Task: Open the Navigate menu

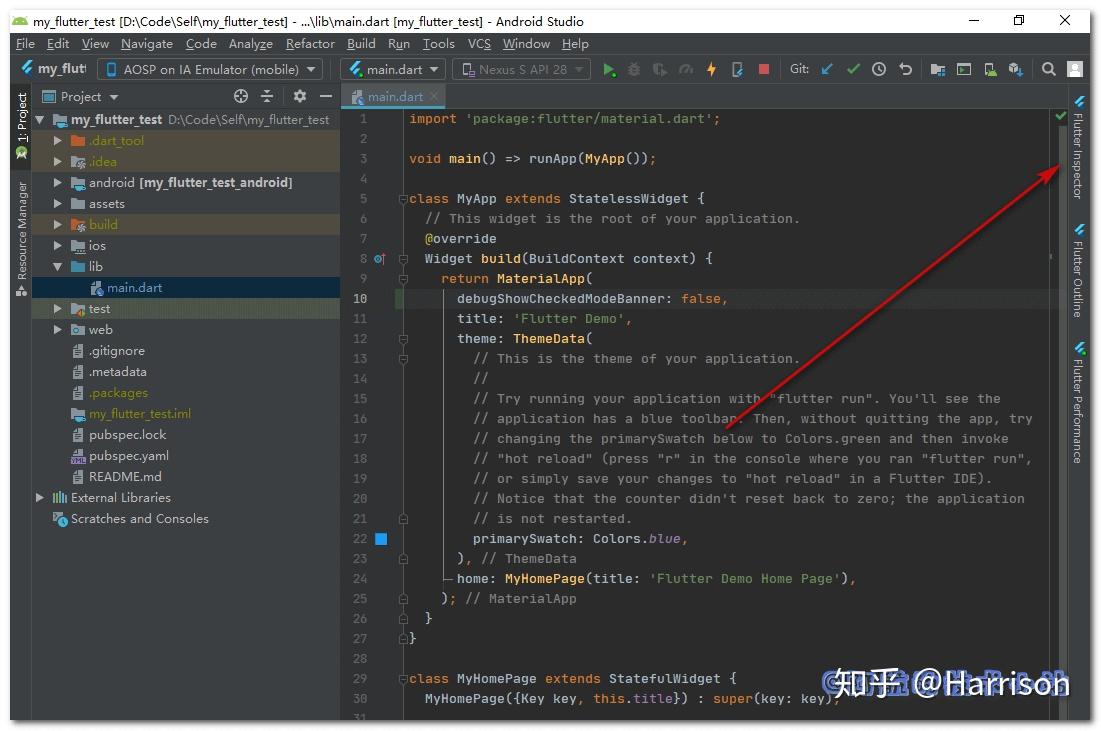Action: (147, 44)
